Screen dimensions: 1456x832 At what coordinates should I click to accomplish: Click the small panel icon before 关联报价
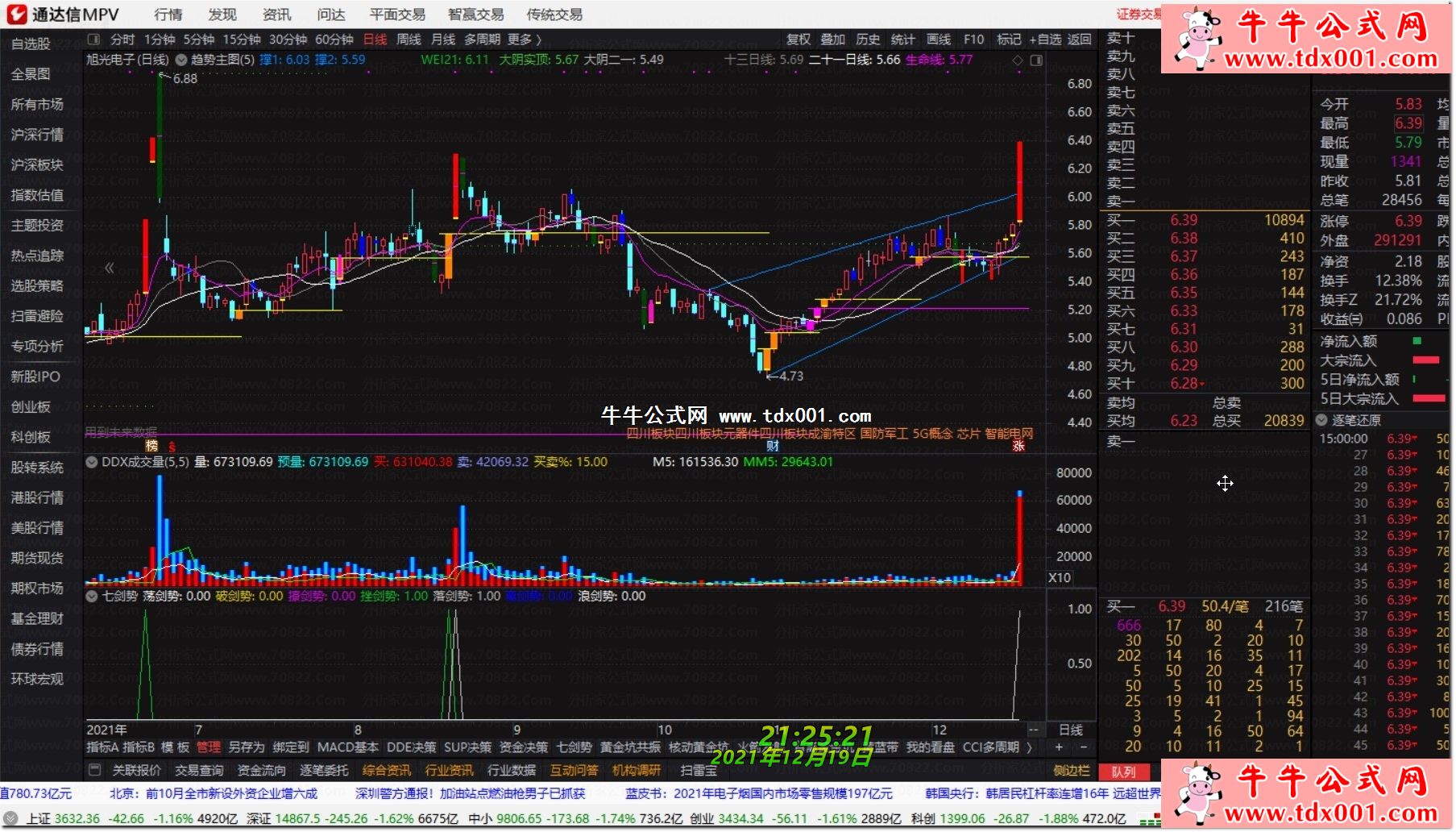(94, 770)
